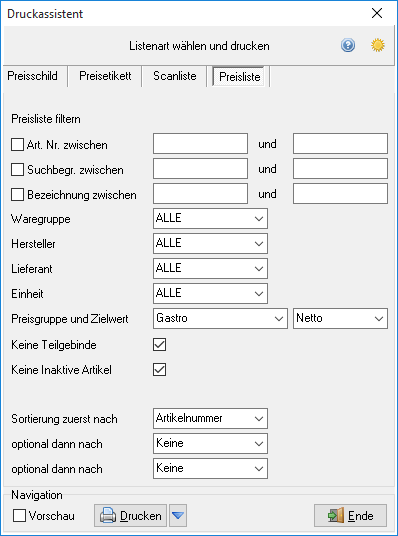The height and width of the screenshot is (536, 398).
Task: Uncheck Keine Inaktive Artikel checkbox
Action: pyautogui.click(x=159, y=370)
